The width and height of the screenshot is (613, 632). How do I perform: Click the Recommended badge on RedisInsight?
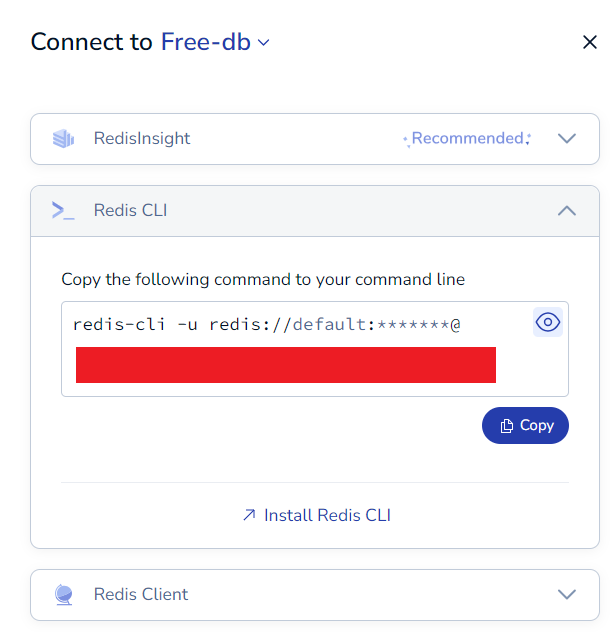[x=467, y=139]
